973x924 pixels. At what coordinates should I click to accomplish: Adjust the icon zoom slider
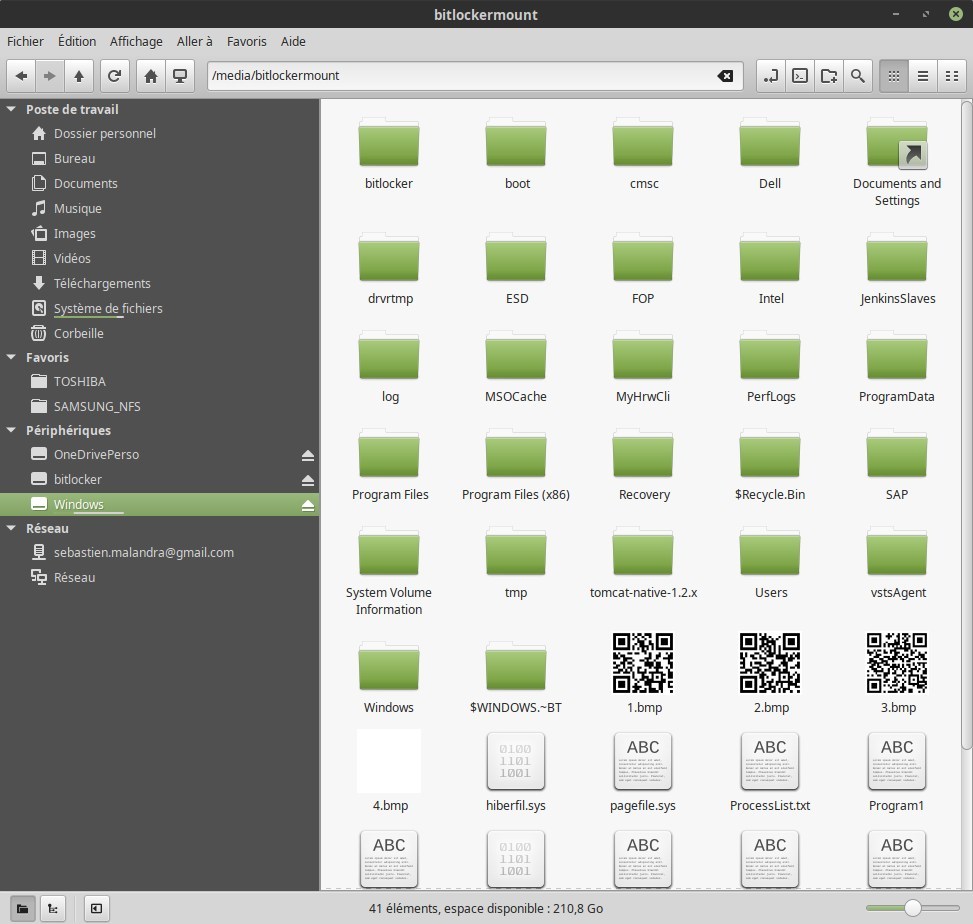tap(912, 908)
